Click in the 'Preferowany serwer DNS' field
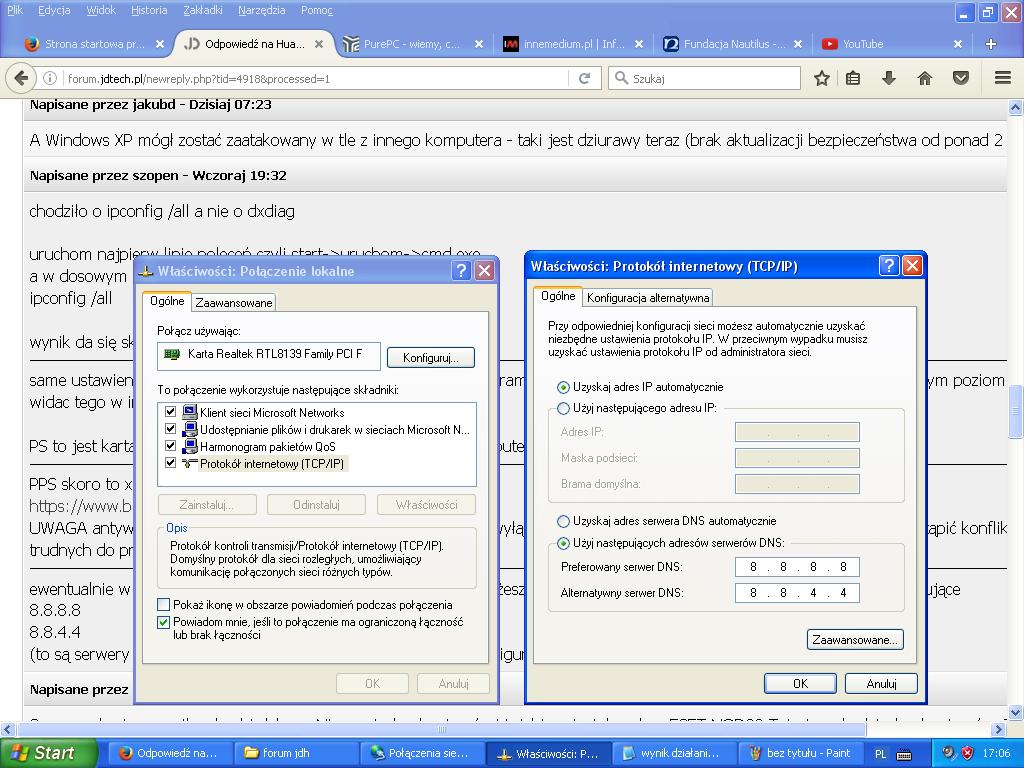The width and height of the screenshot is (1024, 768). 797,567
